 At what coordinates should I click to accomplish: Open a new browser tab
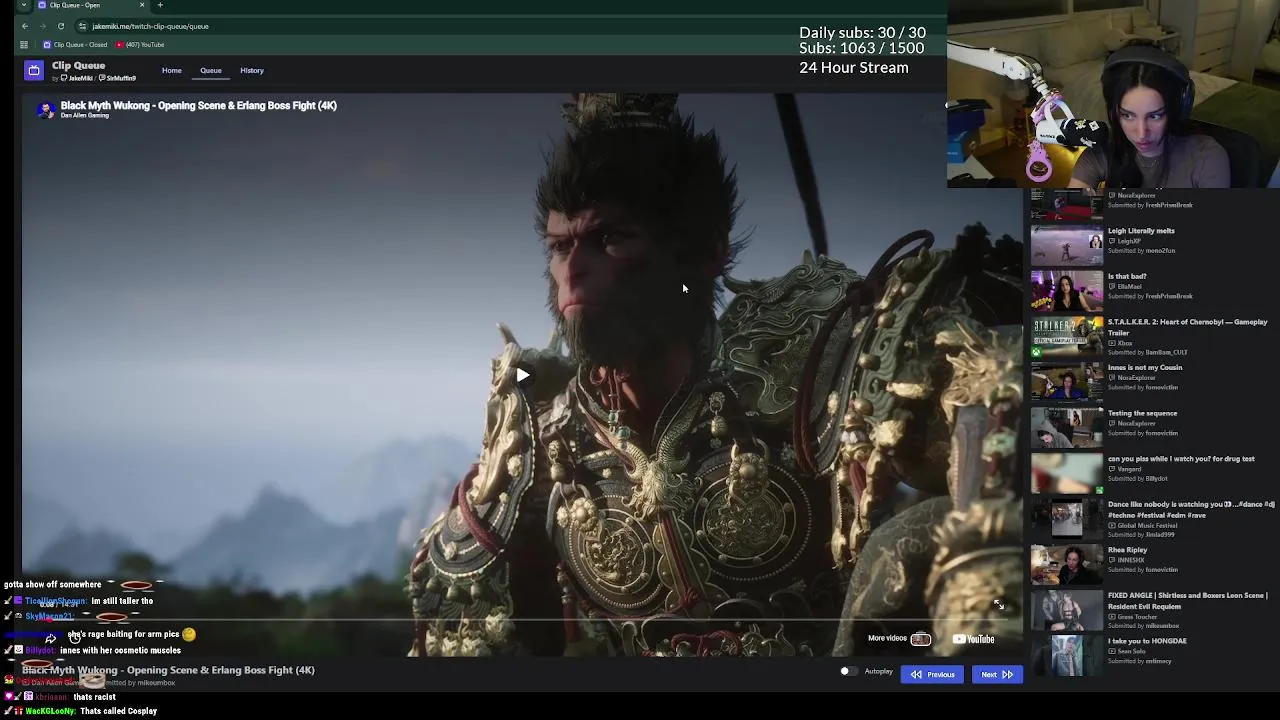point(160,5)
